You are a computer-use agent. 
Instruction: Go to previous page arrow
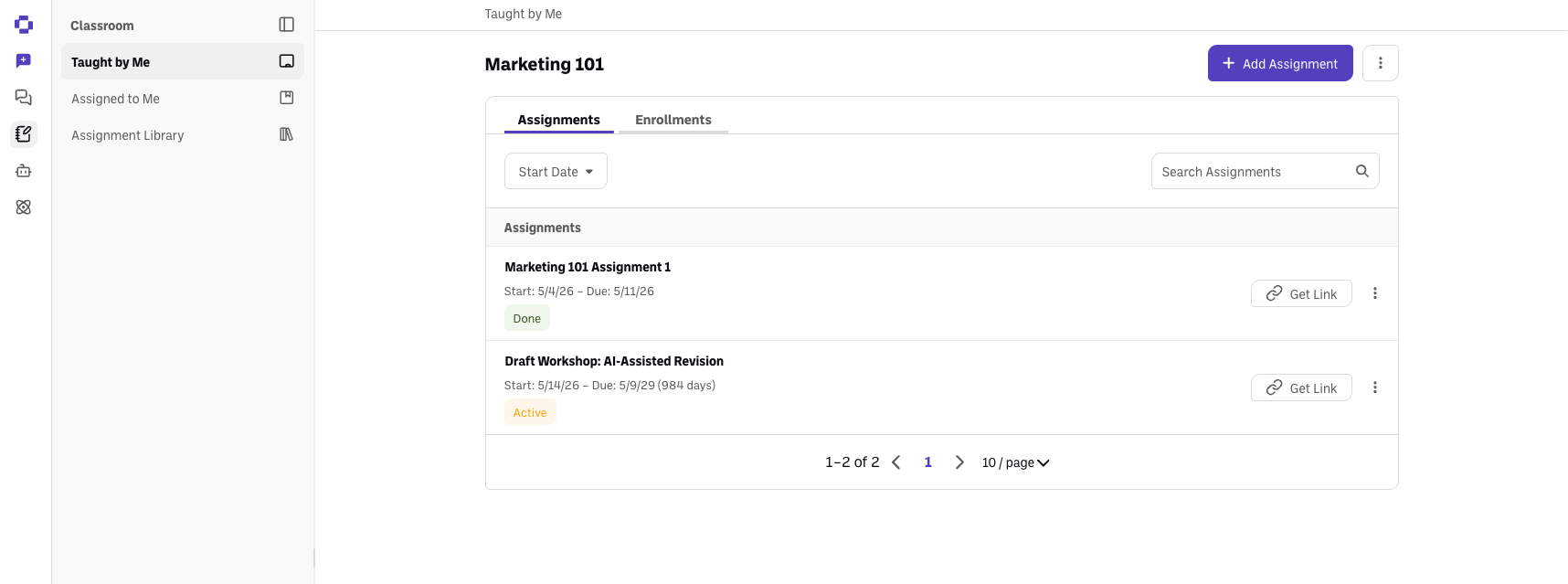click(896, 462)
